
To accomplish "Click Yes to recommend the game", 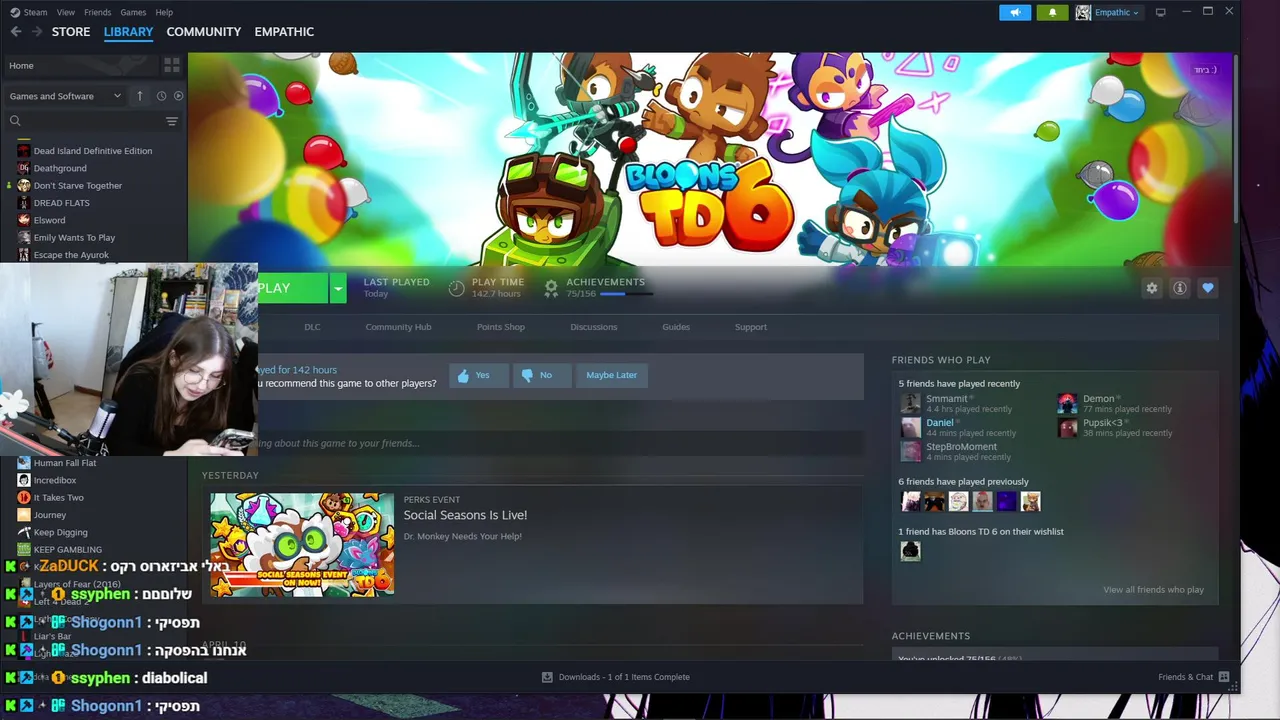I will [479, 375].
